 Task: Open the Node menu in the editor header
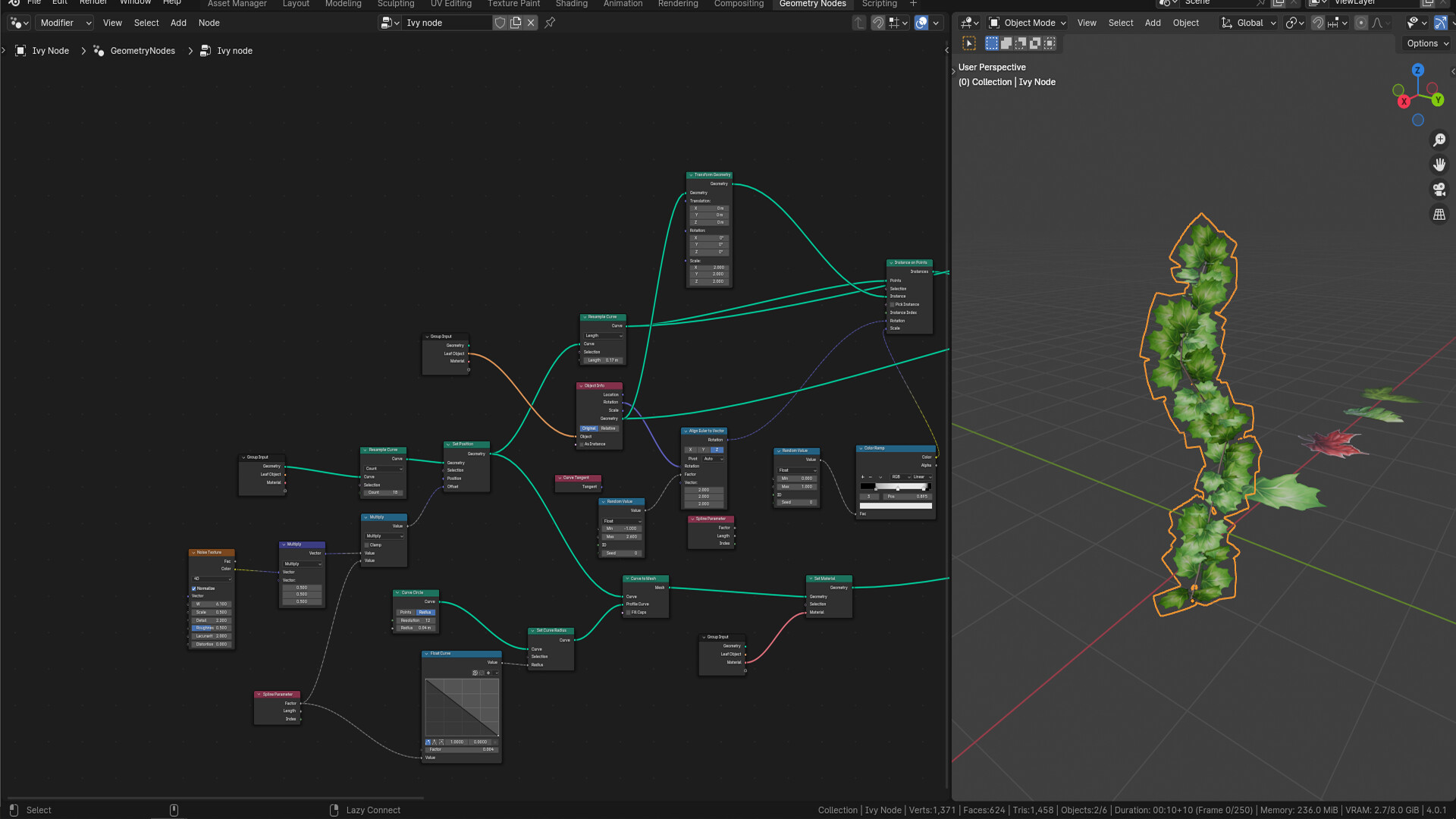coord(209,23)
